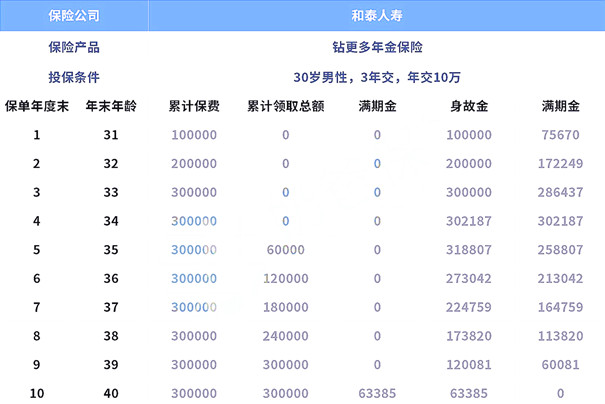This screenshot has width=605, height=404.
Task: Select the value 213042
Action: tap(560, 278)
